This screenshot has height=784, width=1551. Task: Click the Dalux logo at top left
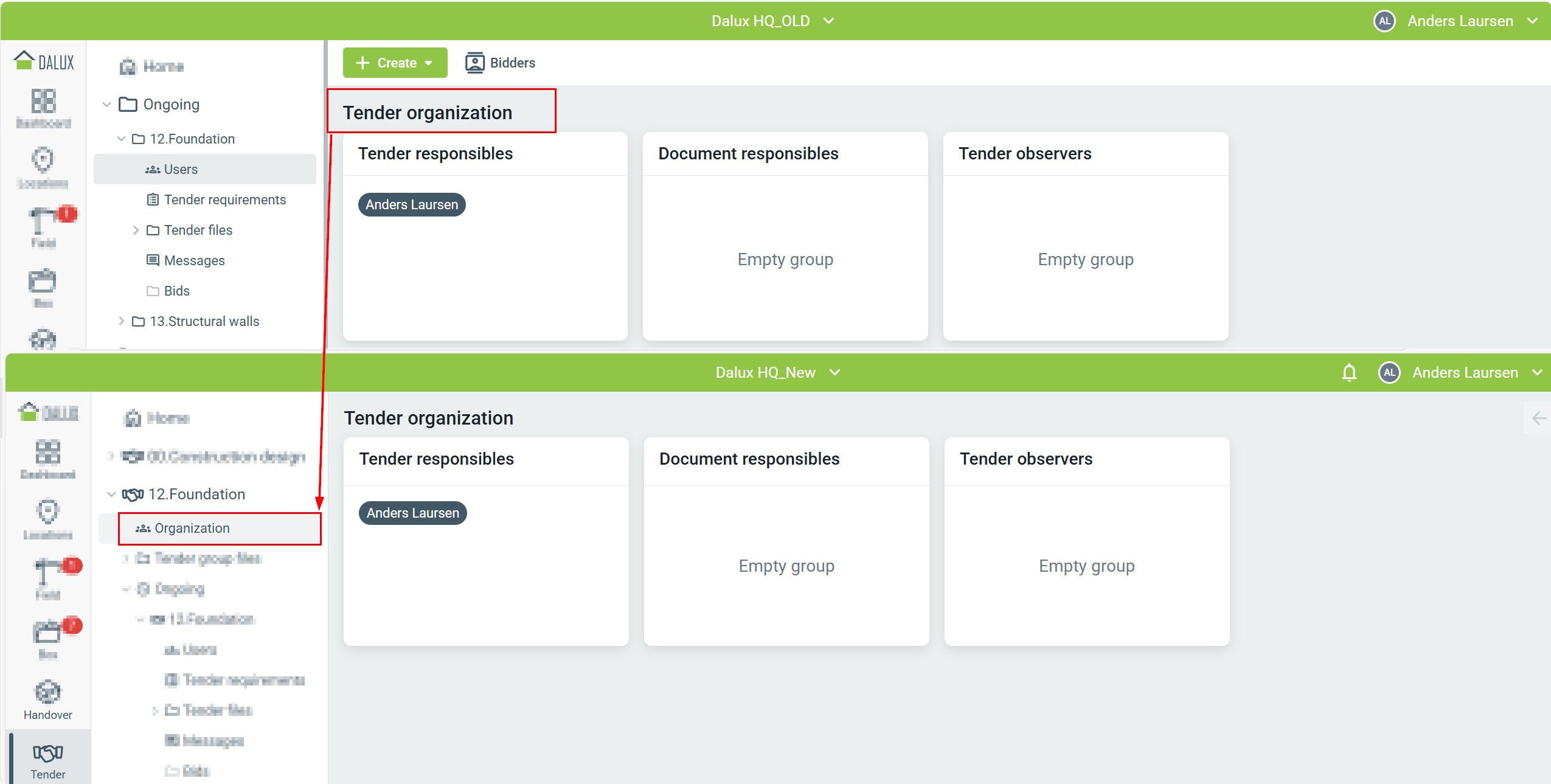pos(44,61)
